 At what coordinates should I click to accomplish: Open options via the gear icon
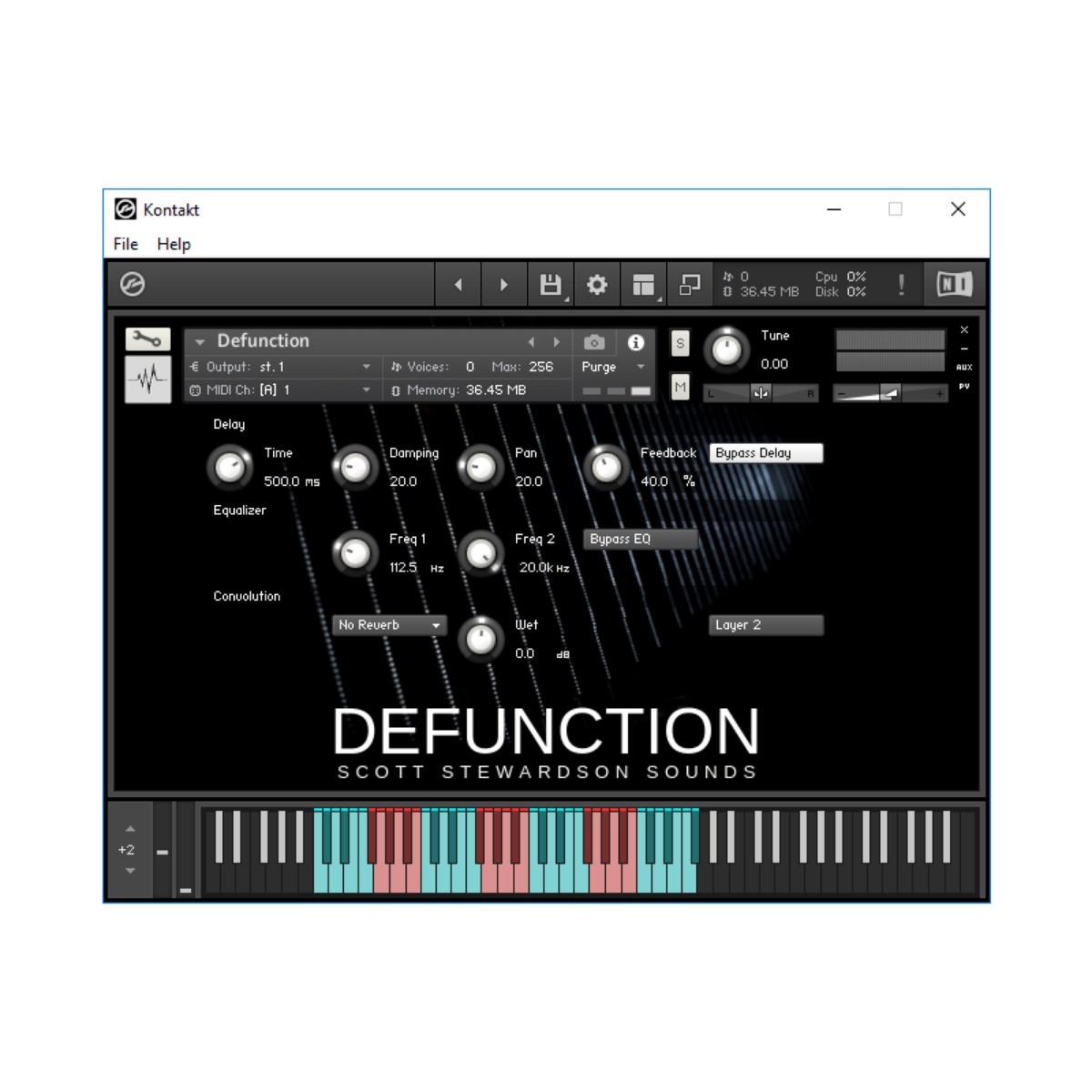point(597,285)
